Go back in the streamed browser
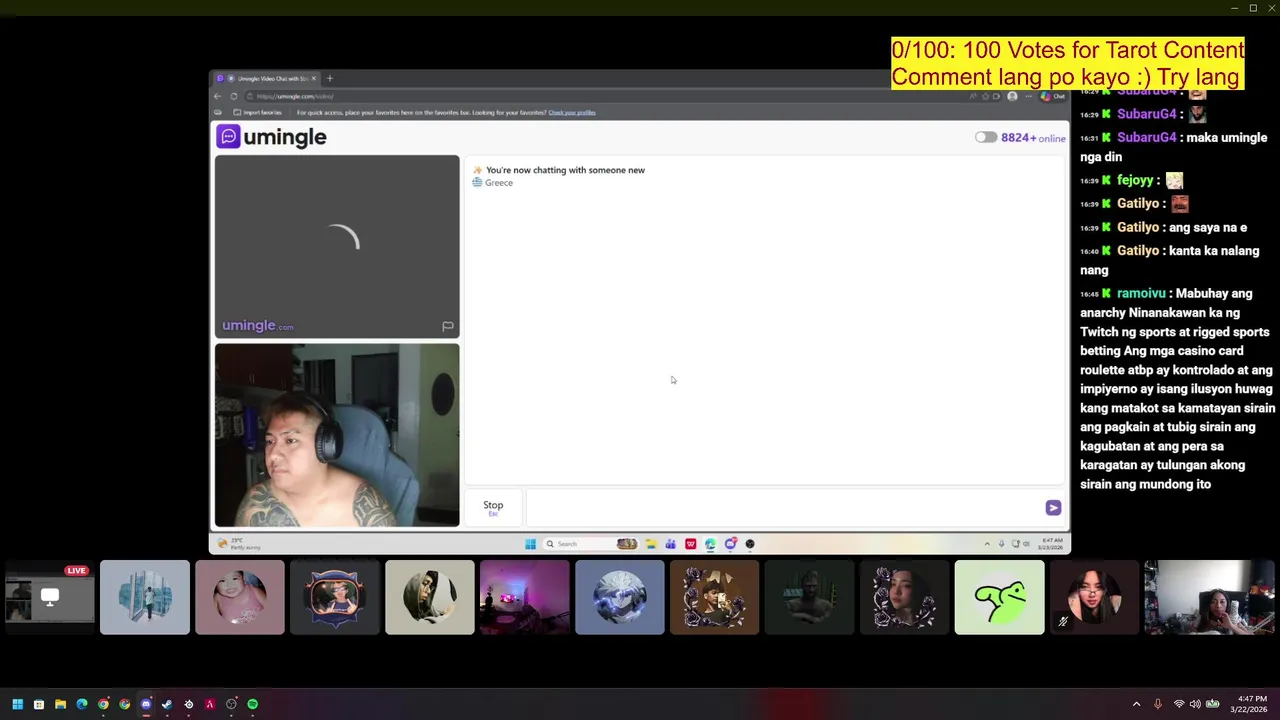 (x=218, y=96)
